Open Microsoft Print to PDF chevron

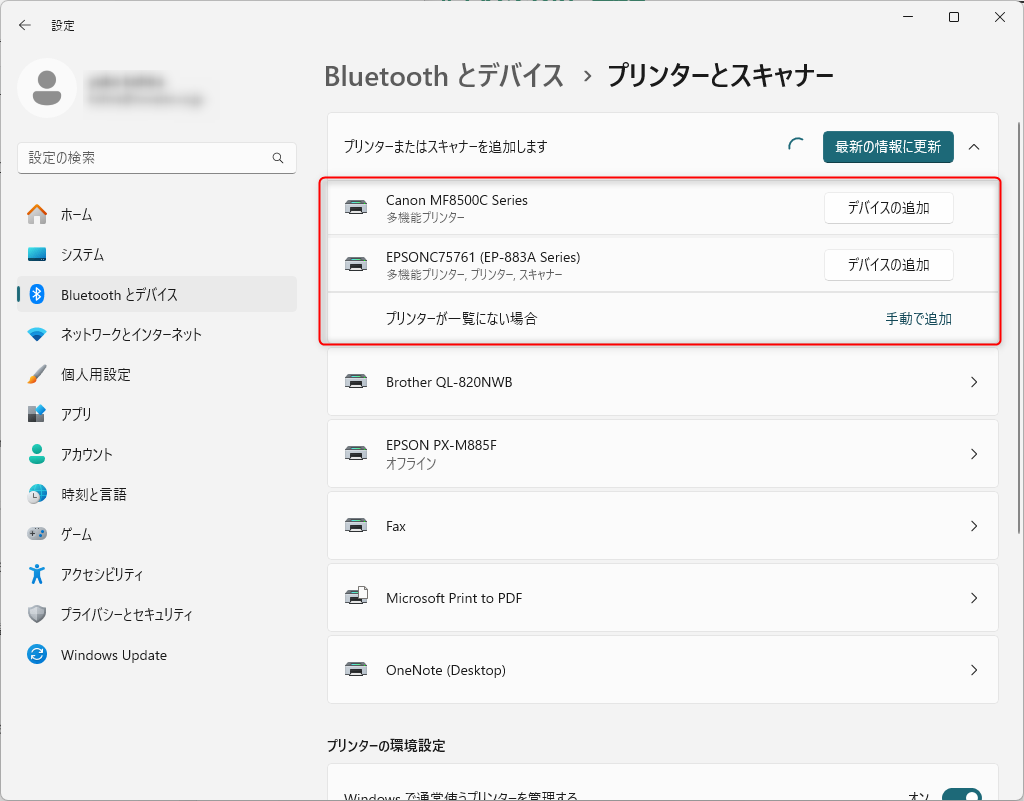pos(974,598)
